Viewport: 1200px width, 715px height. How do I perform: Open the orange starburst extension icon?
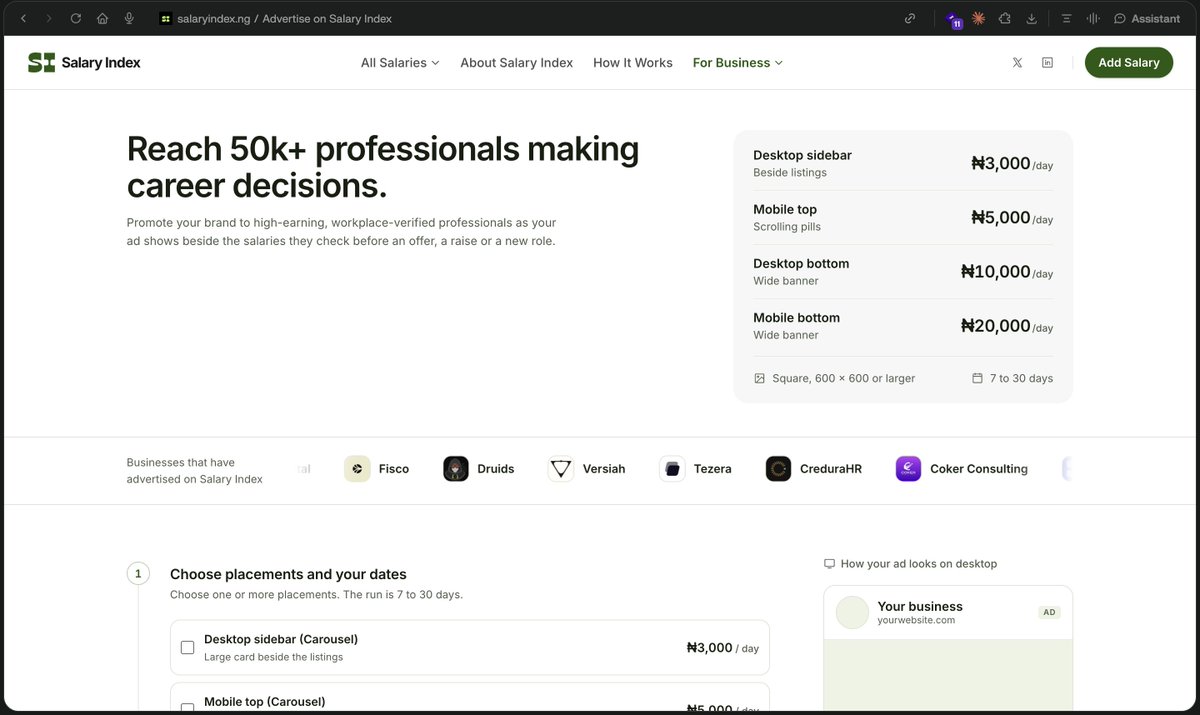click(x=978, y=18)
